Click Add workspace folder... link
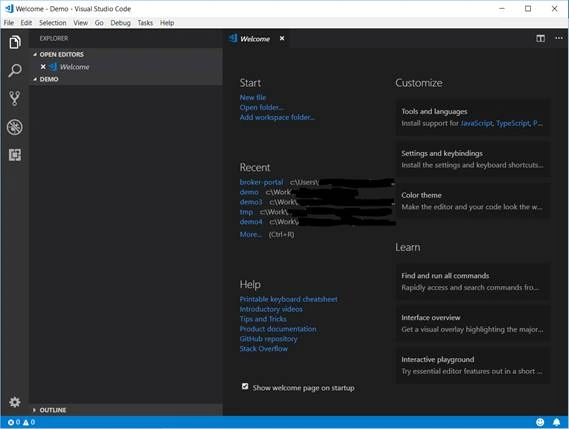The width and height of the screenshot is (569, 429). click(x=277, y=117)
